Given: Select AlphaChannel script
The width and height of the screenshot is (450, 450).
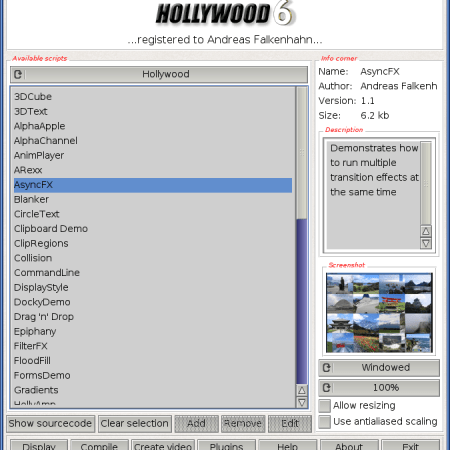Looking at the screenshot, I should [x=153, y=141].
